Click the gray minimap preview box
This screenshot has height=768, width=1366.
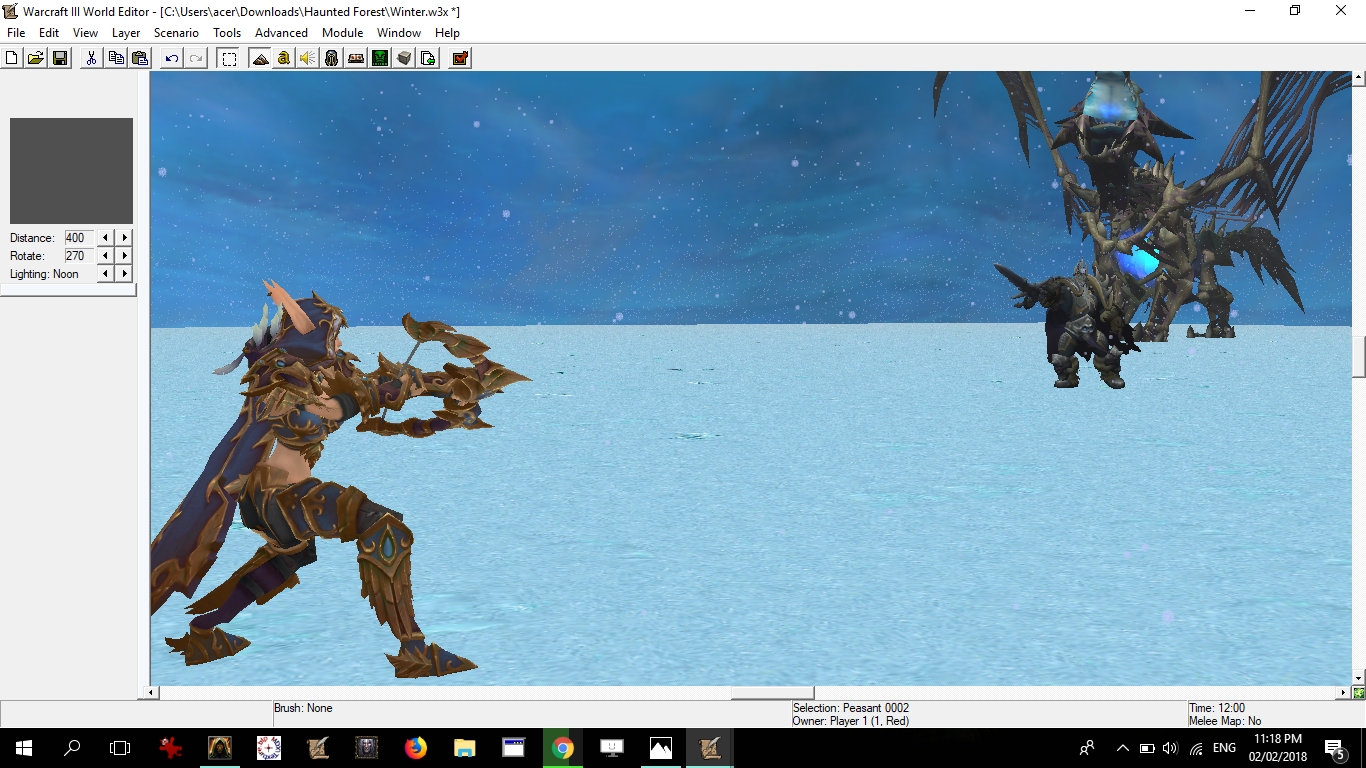click(71, 171)
